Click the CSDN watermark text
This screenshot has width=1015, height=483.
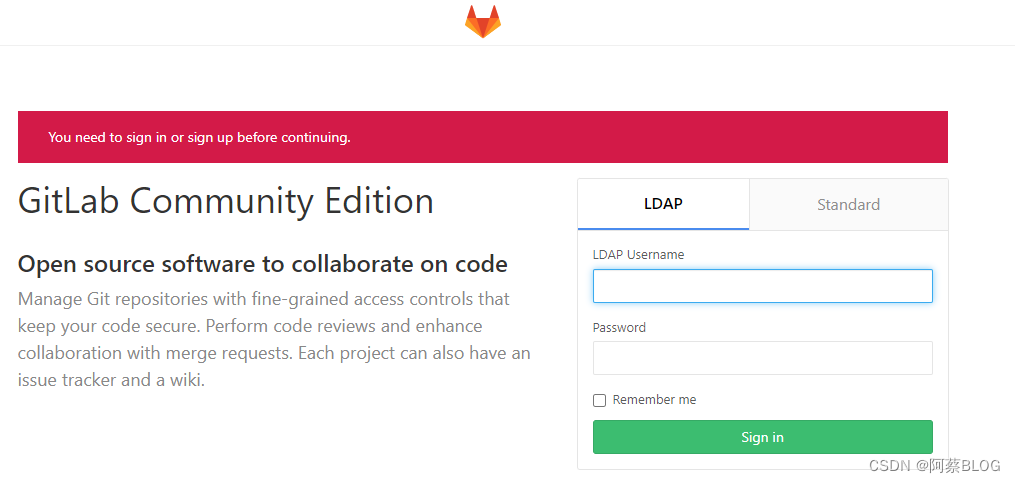(x=887, y=466)
